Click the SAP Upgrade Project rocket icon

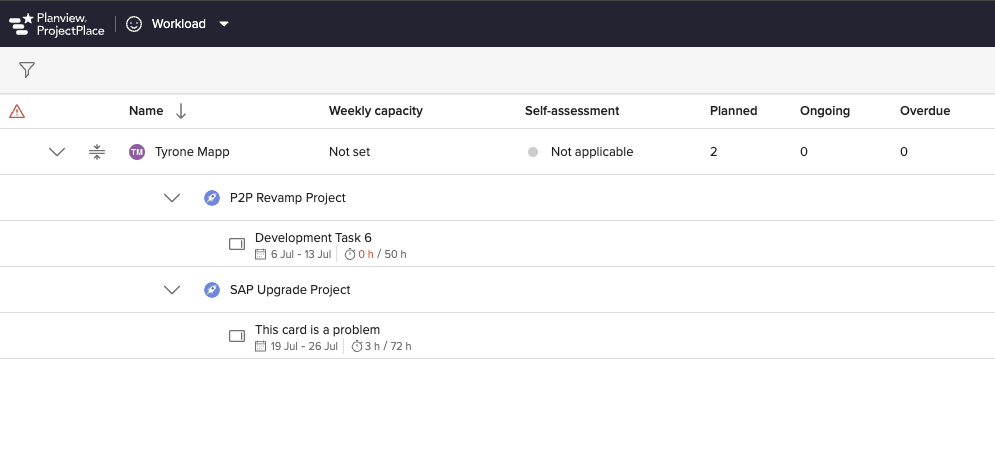tap(211, 290)
